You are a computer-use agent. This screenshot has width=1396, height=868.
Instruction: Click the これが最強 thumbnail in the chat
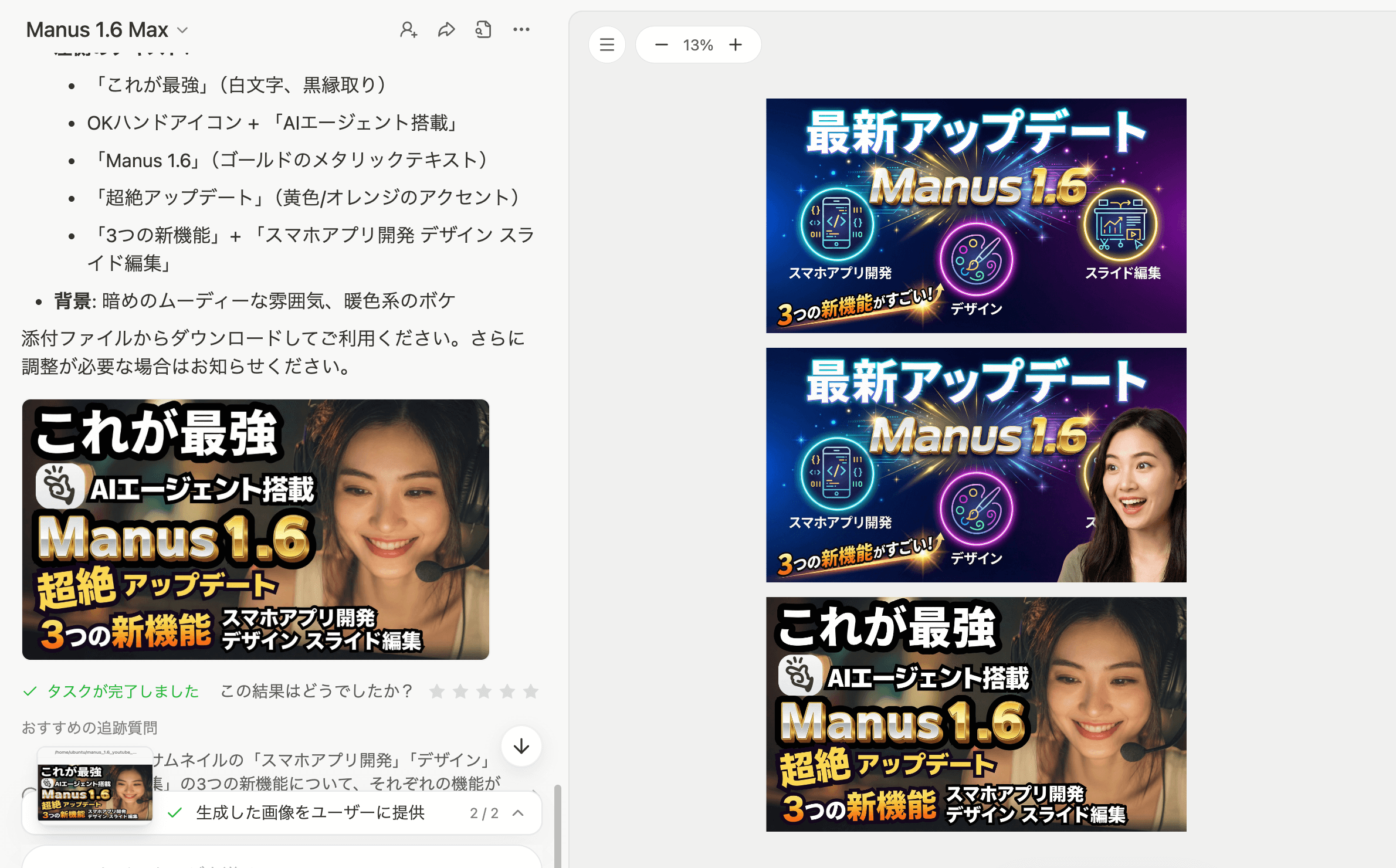[255, 530]
